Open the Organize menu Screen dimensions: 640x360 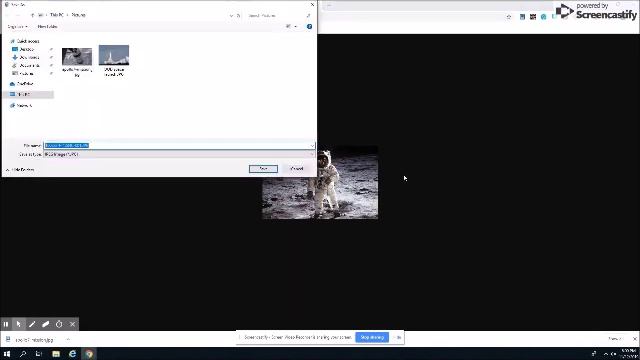click(18, 27)
